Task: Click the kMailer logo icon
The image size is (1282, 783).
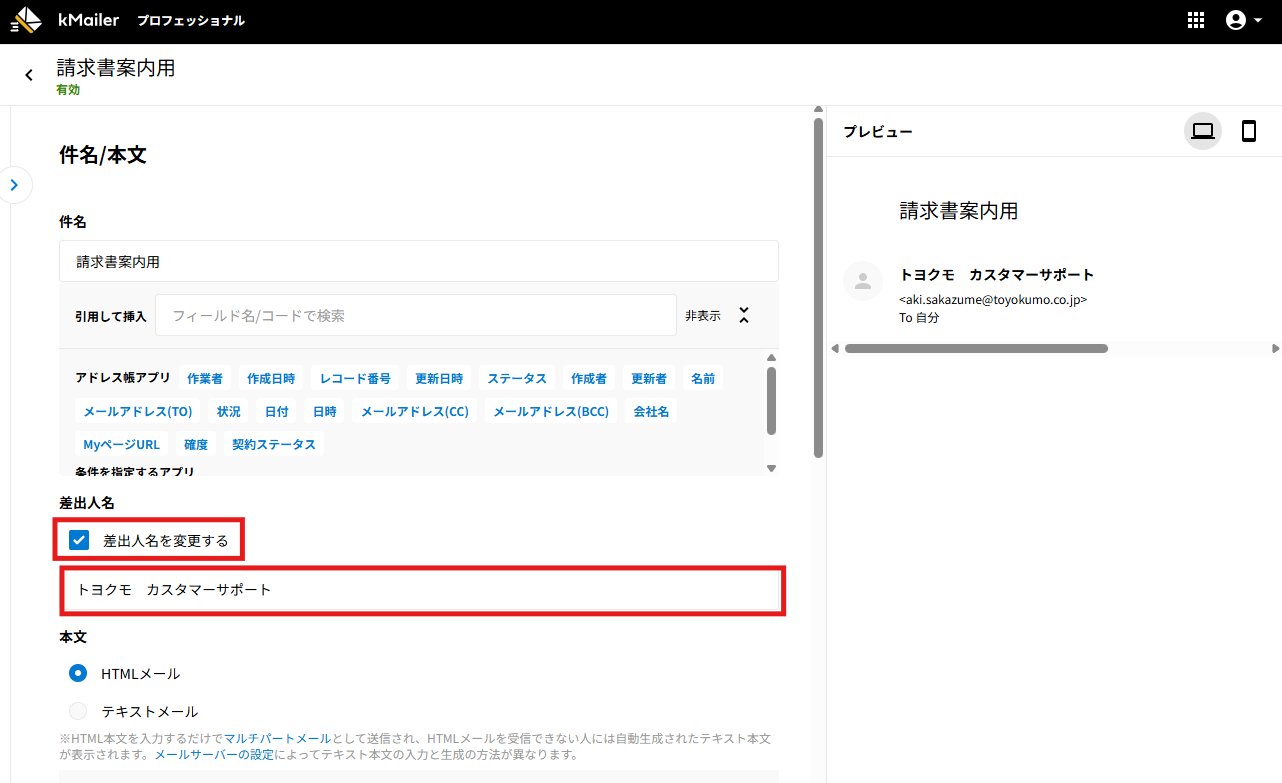Action: [26, 20]
